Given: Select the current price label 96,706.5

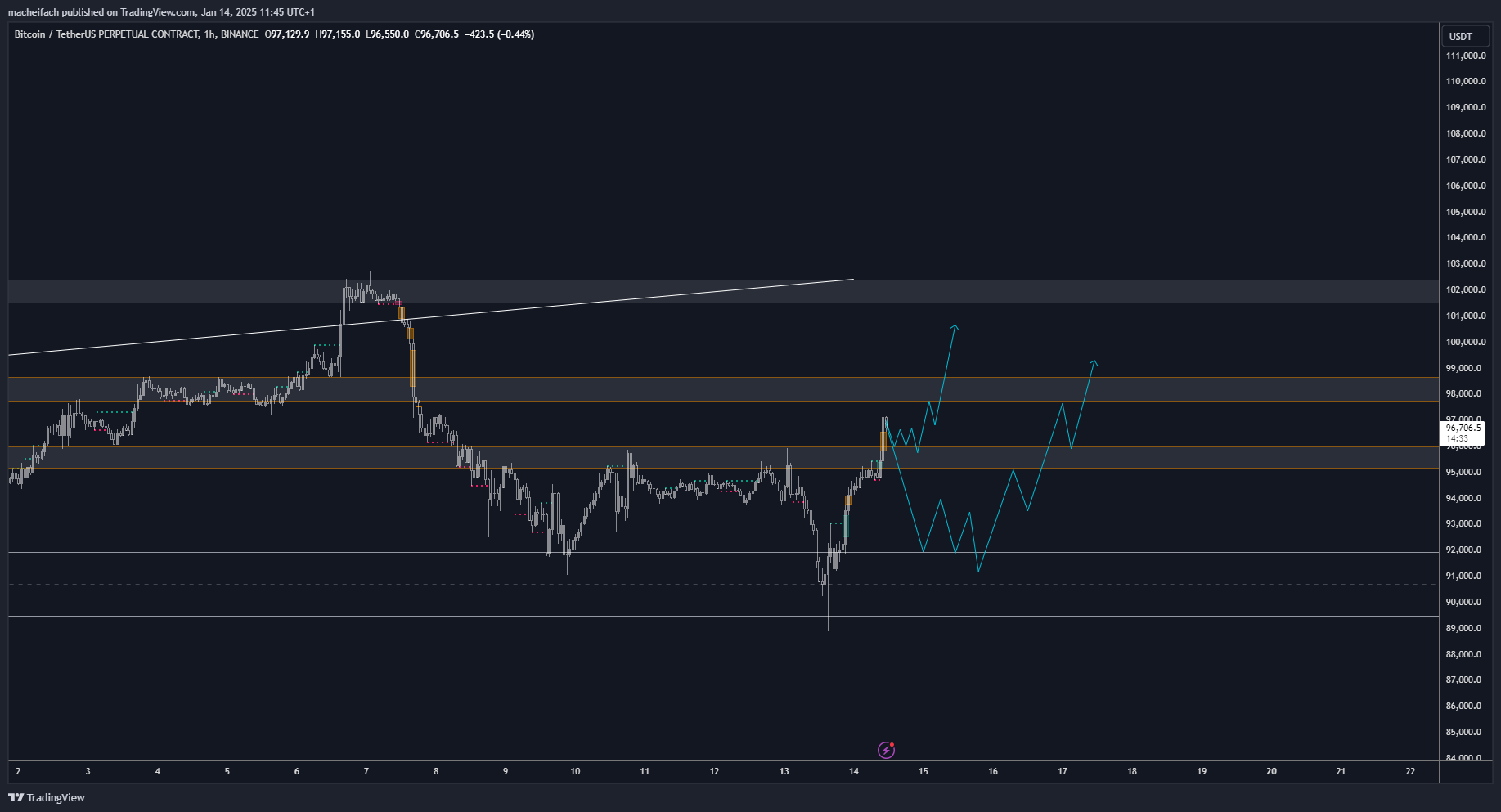Looking at the screenshot, I should (1463, 428).
